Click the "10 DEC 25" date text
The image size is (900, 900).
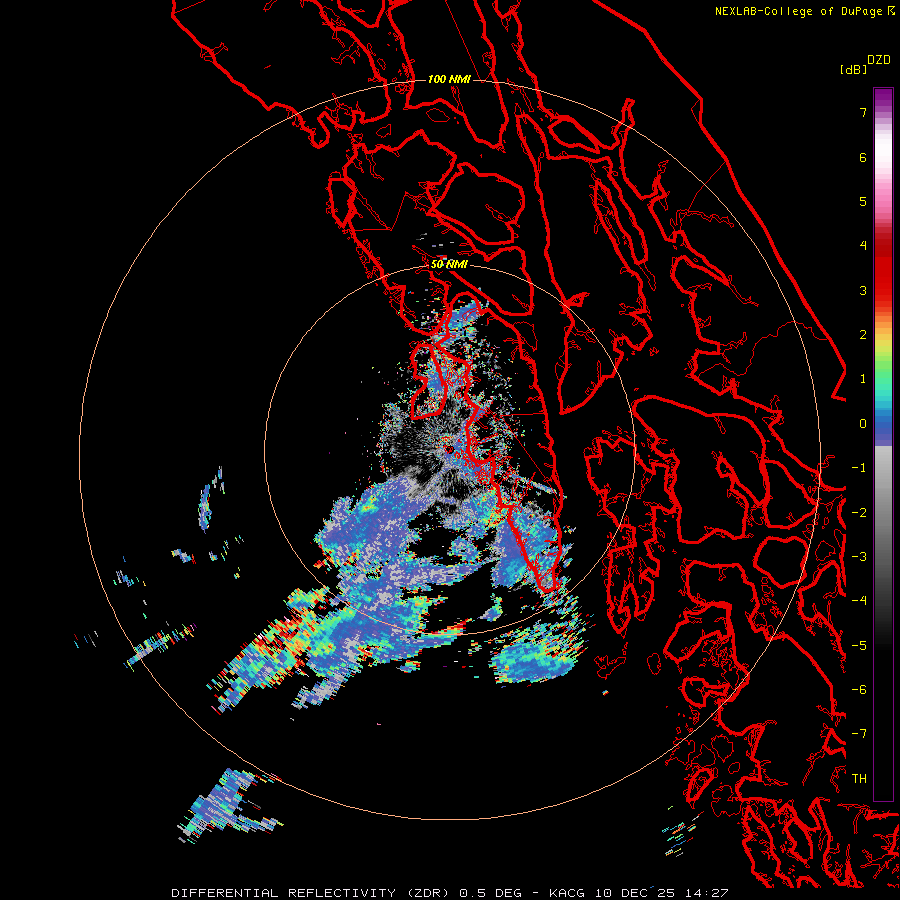pos(637,893)
